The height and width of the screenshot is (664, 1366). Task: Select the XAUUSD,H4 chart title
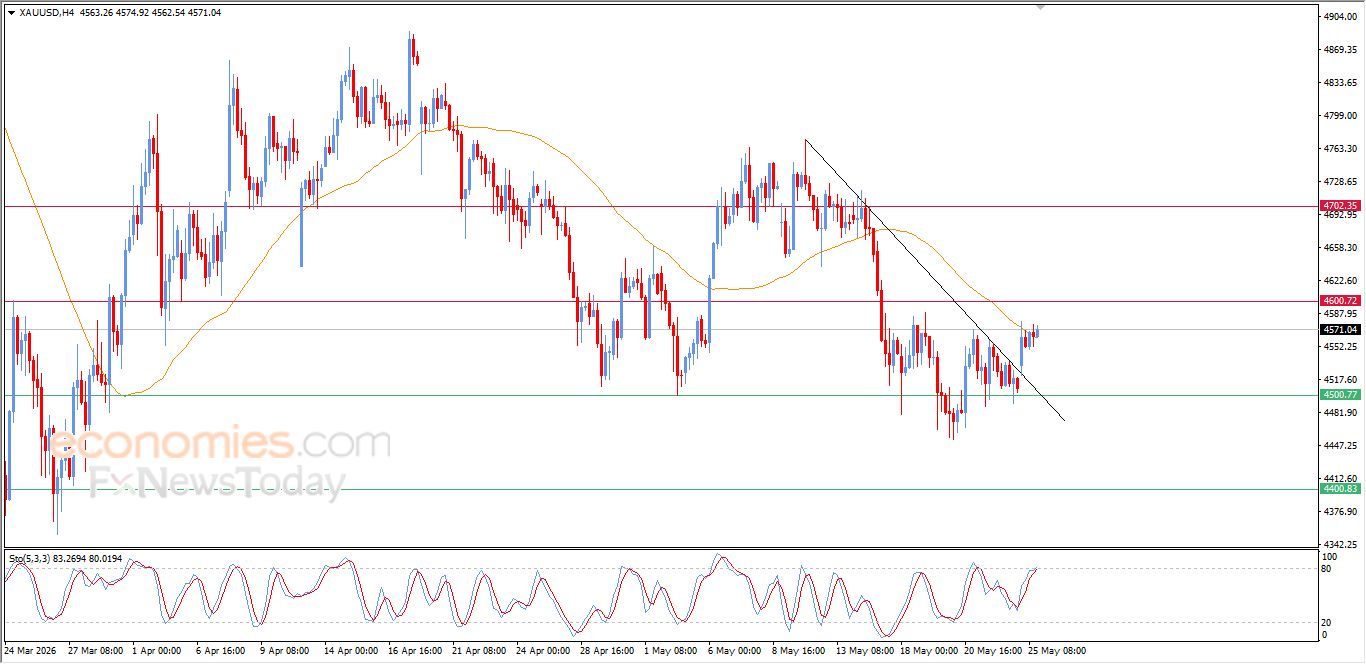point(46,12)
